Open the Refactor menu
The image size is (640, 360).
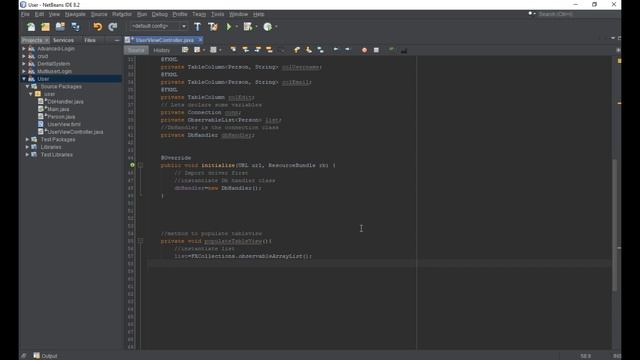[122, 14]
